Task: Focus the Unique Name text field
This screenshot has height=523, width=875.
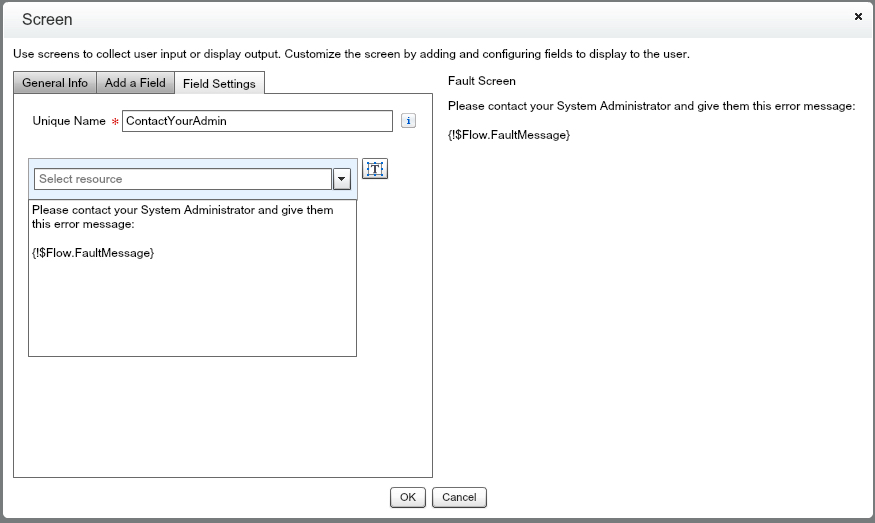Action: point(257,121)
